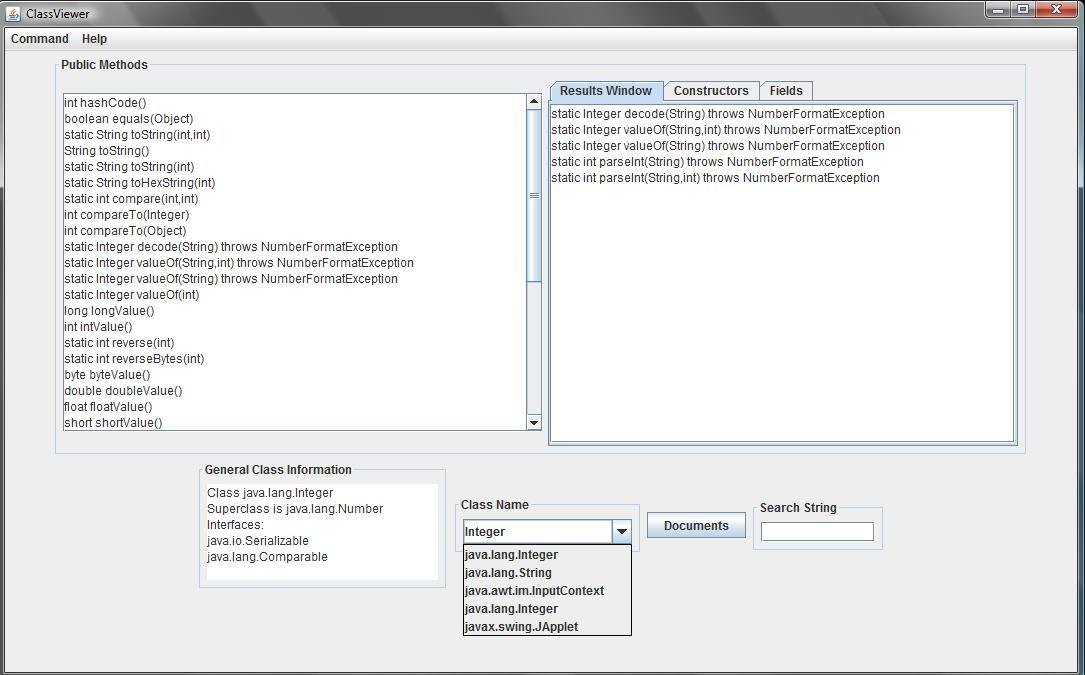The image size is (1085, 675).
Task: Select the long longValue() method in Public Methods
Action: tap(108, 310)
